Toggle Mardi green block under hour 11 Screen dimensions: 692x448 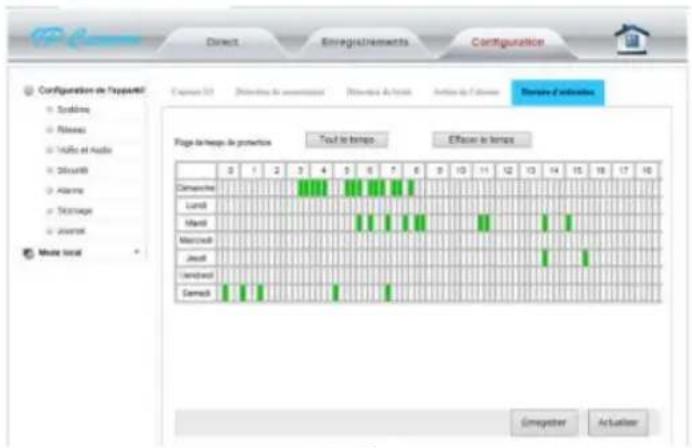pos(484,223)
